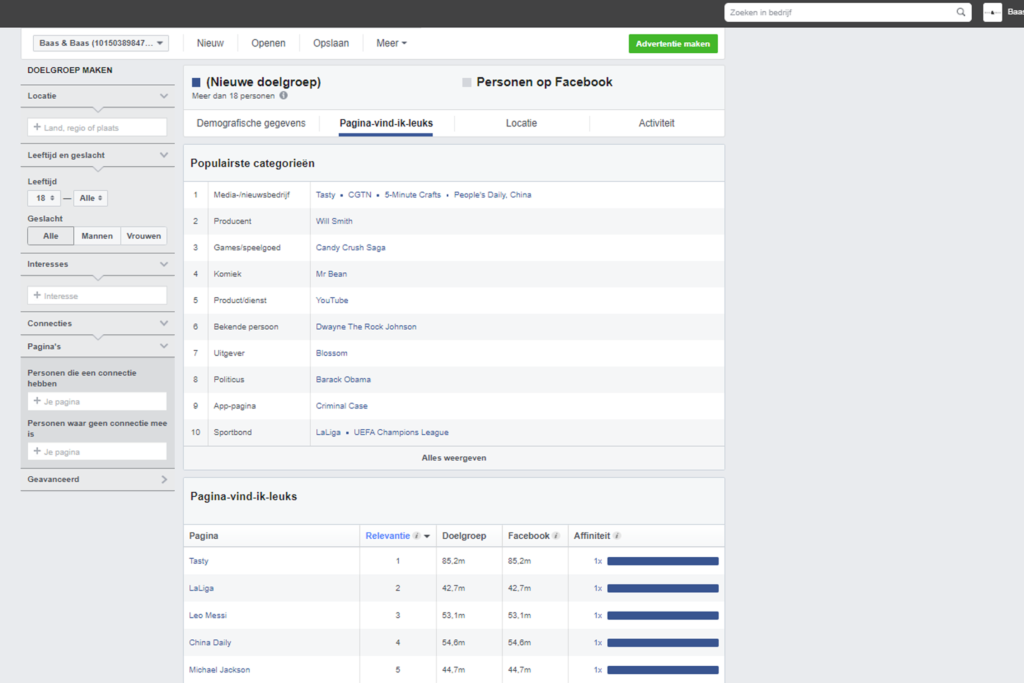The image size is (1024, 683).
Task: Open the Meer dropdown menu
Action: click(x=391, y=43)
